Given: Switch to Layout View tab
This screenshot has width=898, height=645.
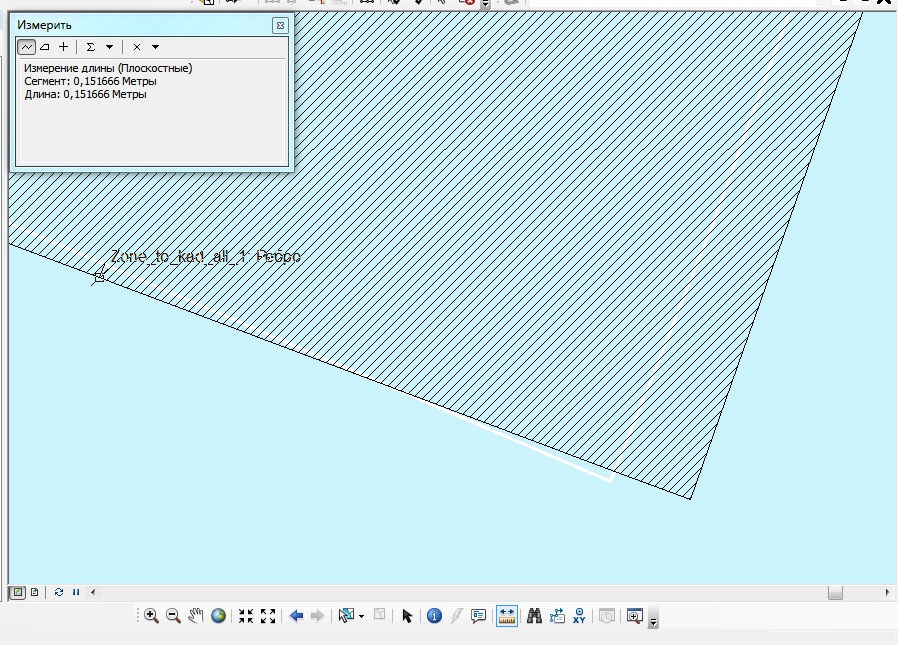Looking at the screenshot, I should 35,592.
